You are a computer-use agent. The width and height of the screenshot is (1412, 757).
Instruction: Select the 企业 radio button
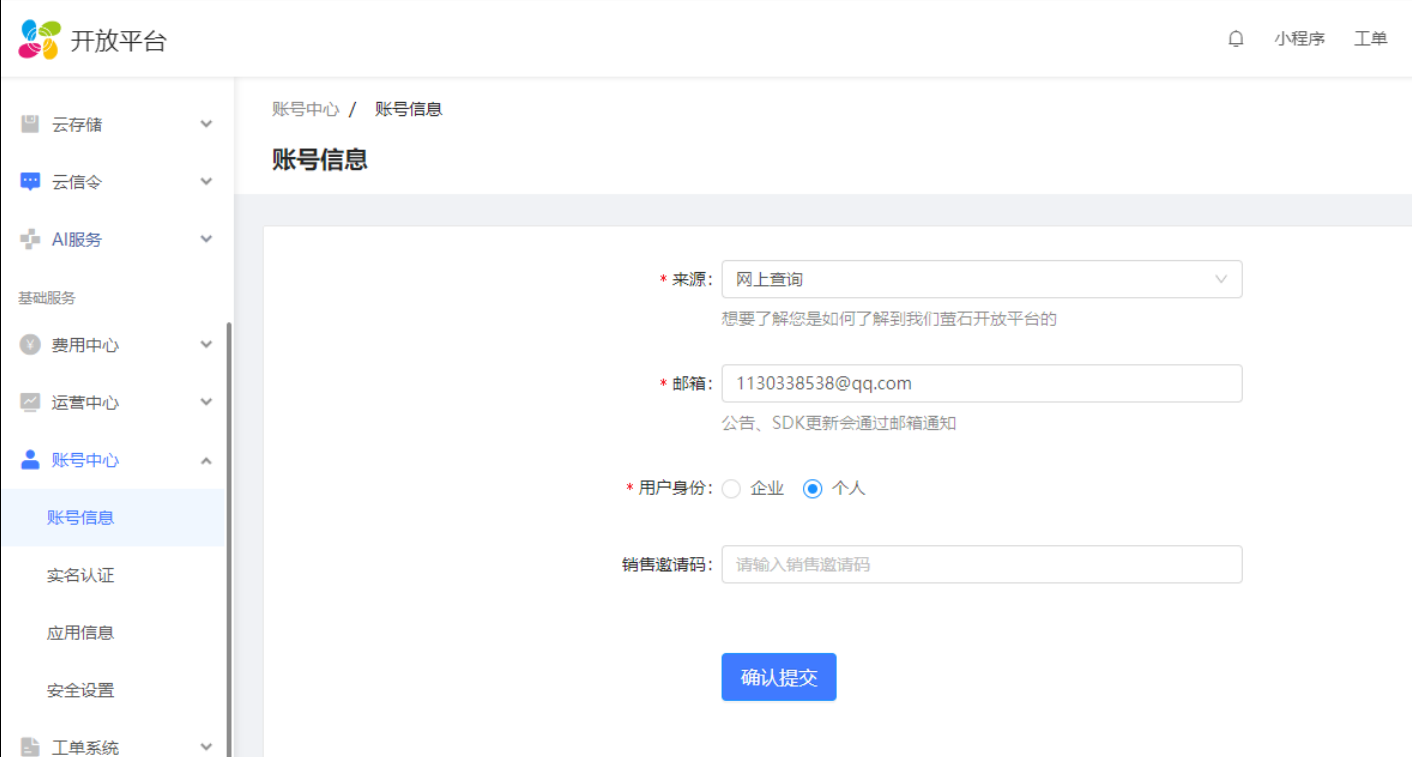pos(731,489)
